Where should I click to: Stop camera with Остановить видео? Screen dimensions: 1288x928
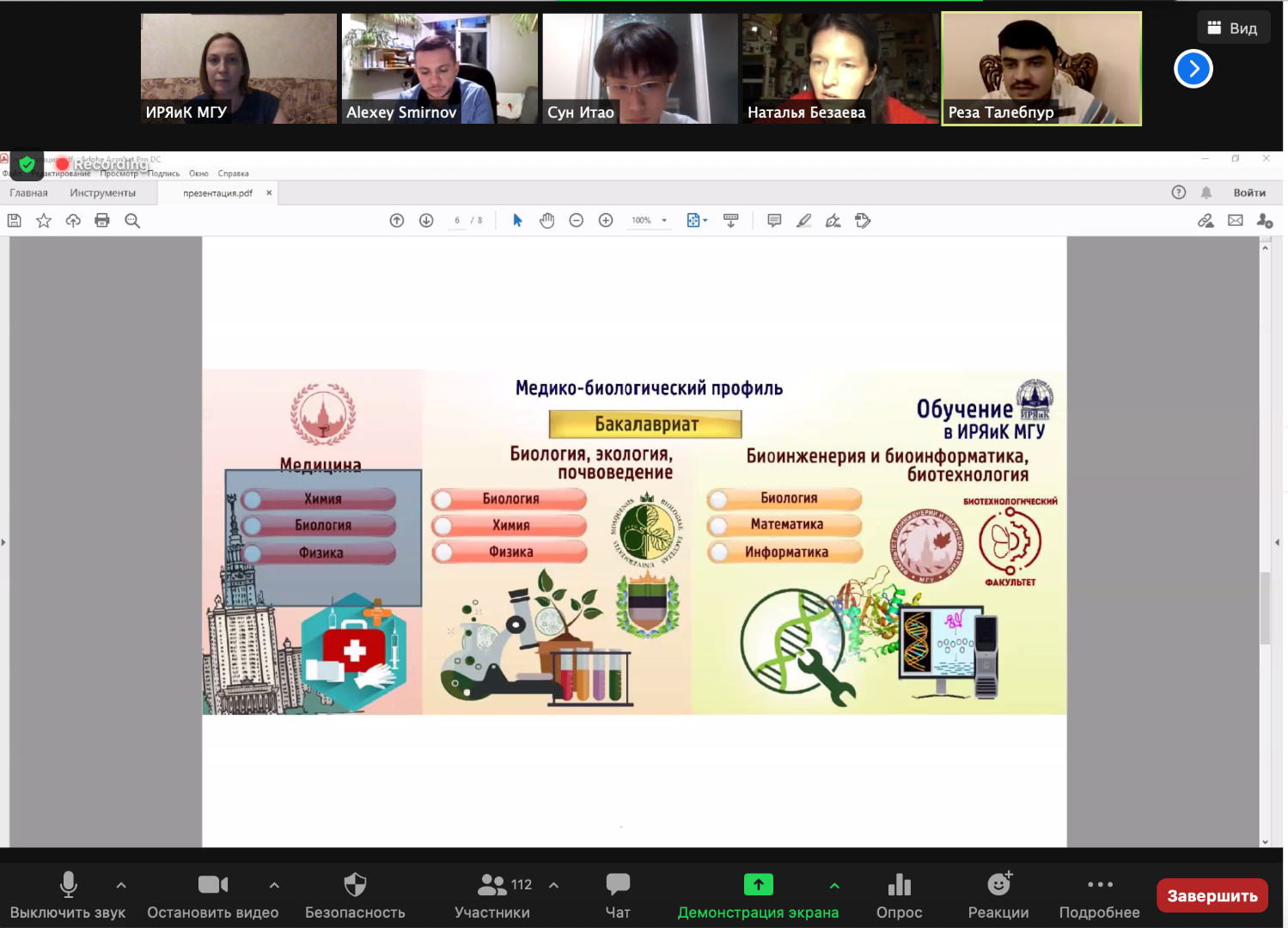pyautogui.click(x=213, y=894)
